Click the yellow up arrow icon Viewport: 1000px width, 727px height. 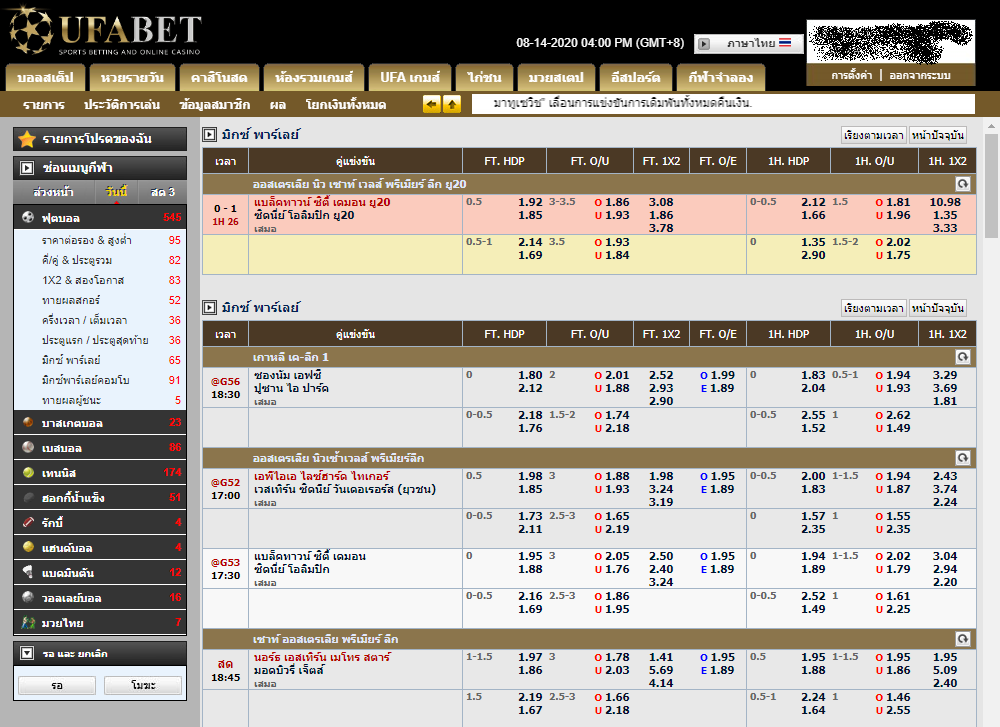(452, 104)
